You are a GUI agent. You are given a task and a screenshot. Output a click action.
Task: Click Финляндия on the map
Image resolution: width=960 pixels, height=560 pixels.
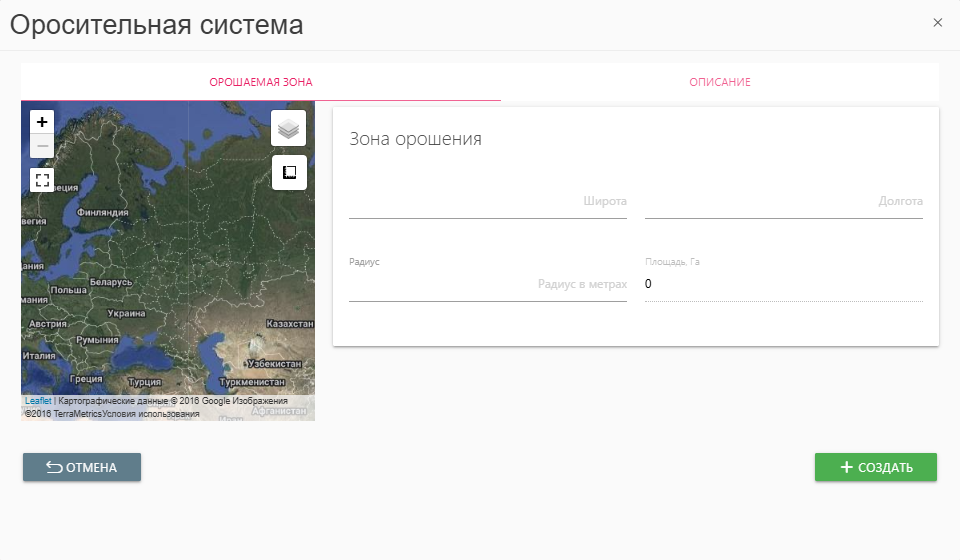click(103, 213)
